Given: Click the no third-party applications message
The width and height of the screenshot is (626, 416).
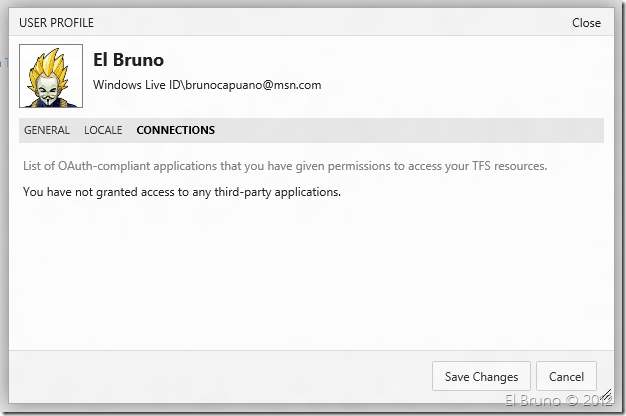Looking at the screenshot, I should pos(181,191).
